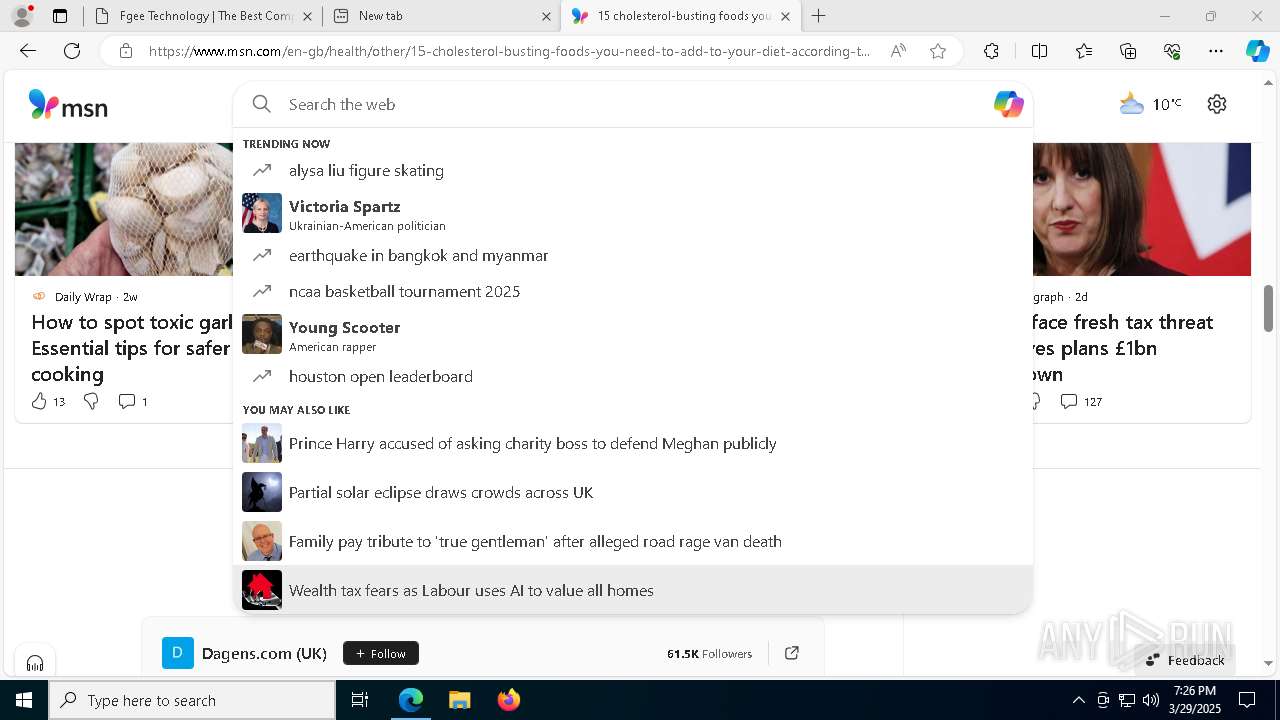Open comments on toxic garlic article

(132, 401)
